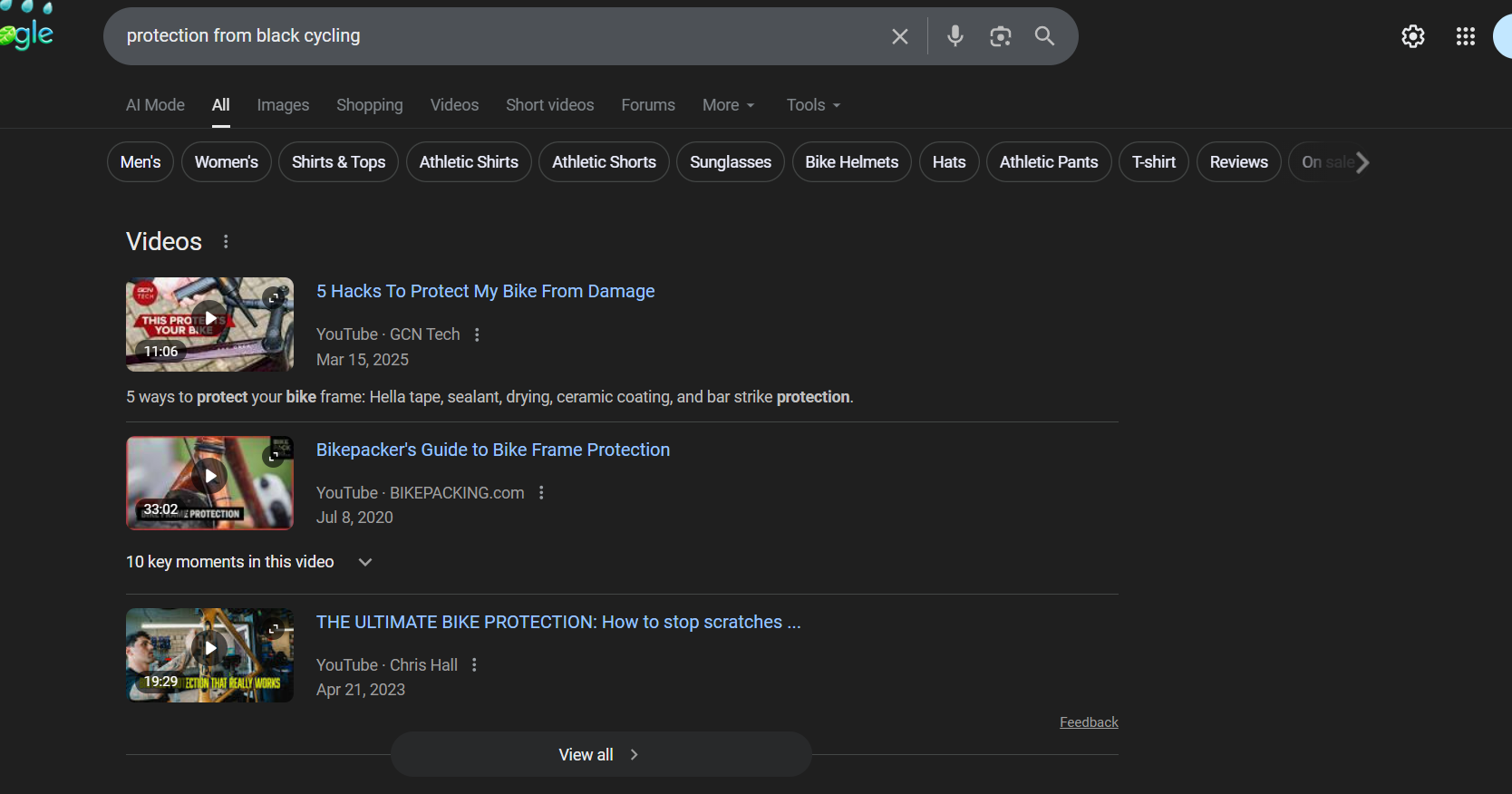
Task: Open the three-dot menu next to Videos heading
Action: [x=226, y=241]
